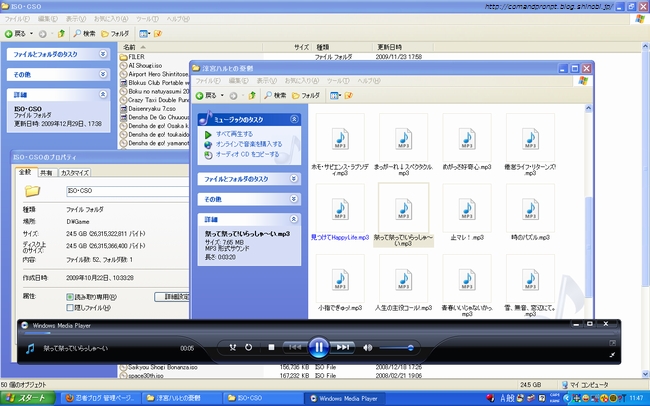Viewport: 650px width, 406px height.
Task: Select the 全般 tab in properties dialog
Action: [26, 172]
